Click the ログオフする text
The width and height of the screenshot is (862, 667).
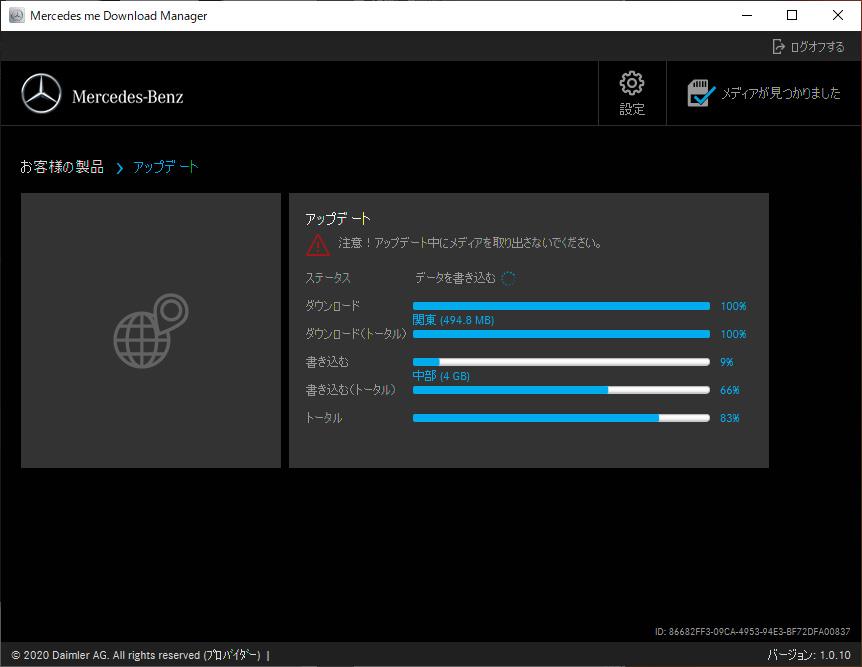coord(817,47)
